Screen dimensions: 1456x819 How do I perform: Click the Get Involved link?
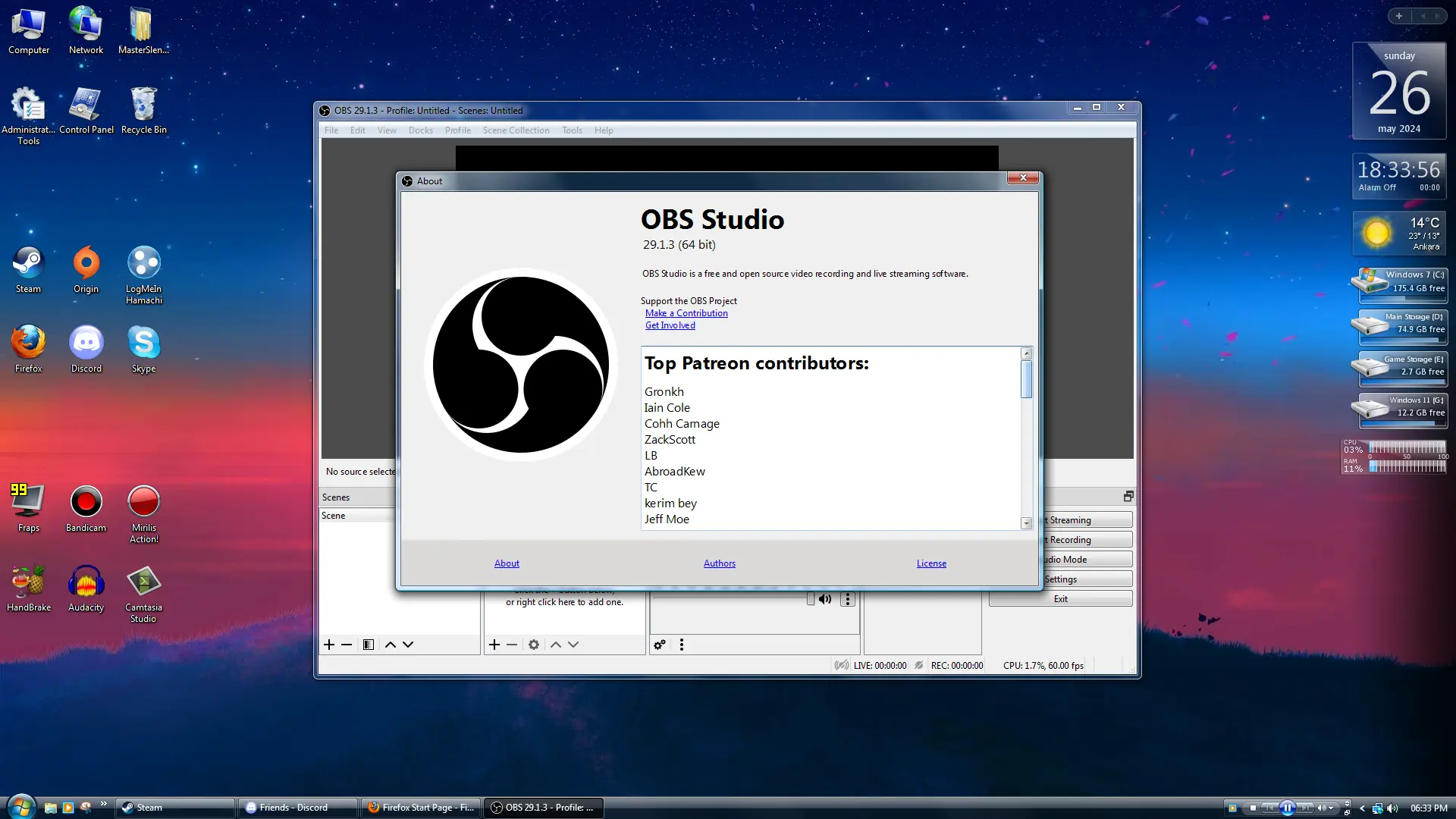(x=670, y=325)
